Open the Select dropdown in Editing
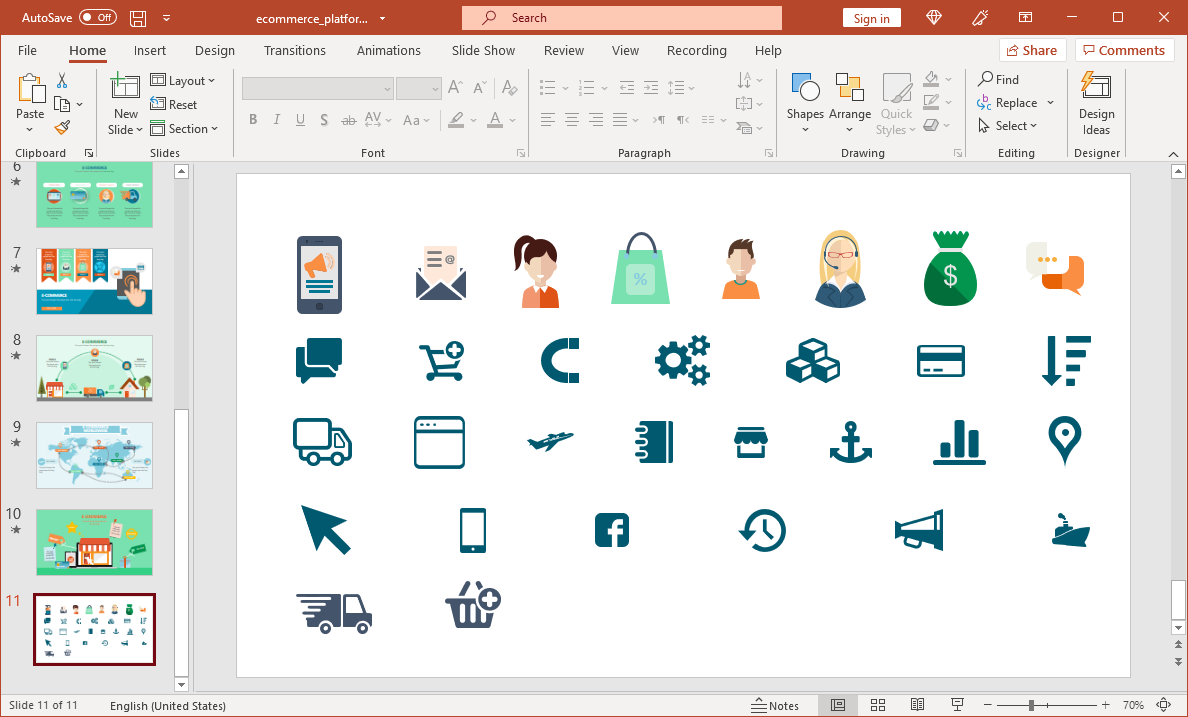Image resolution: width=1188 pixels, height=717 pixels. tap(1008, 126)
